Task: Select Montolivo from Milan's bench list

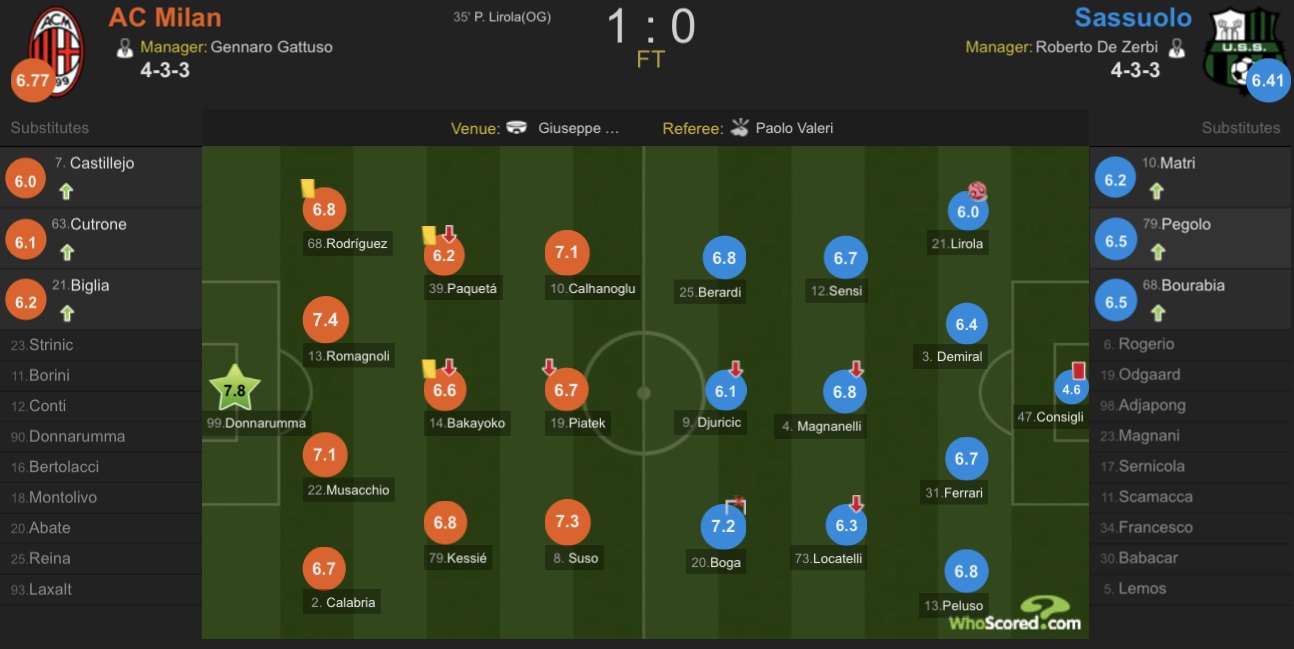Action: coord(101,497)
